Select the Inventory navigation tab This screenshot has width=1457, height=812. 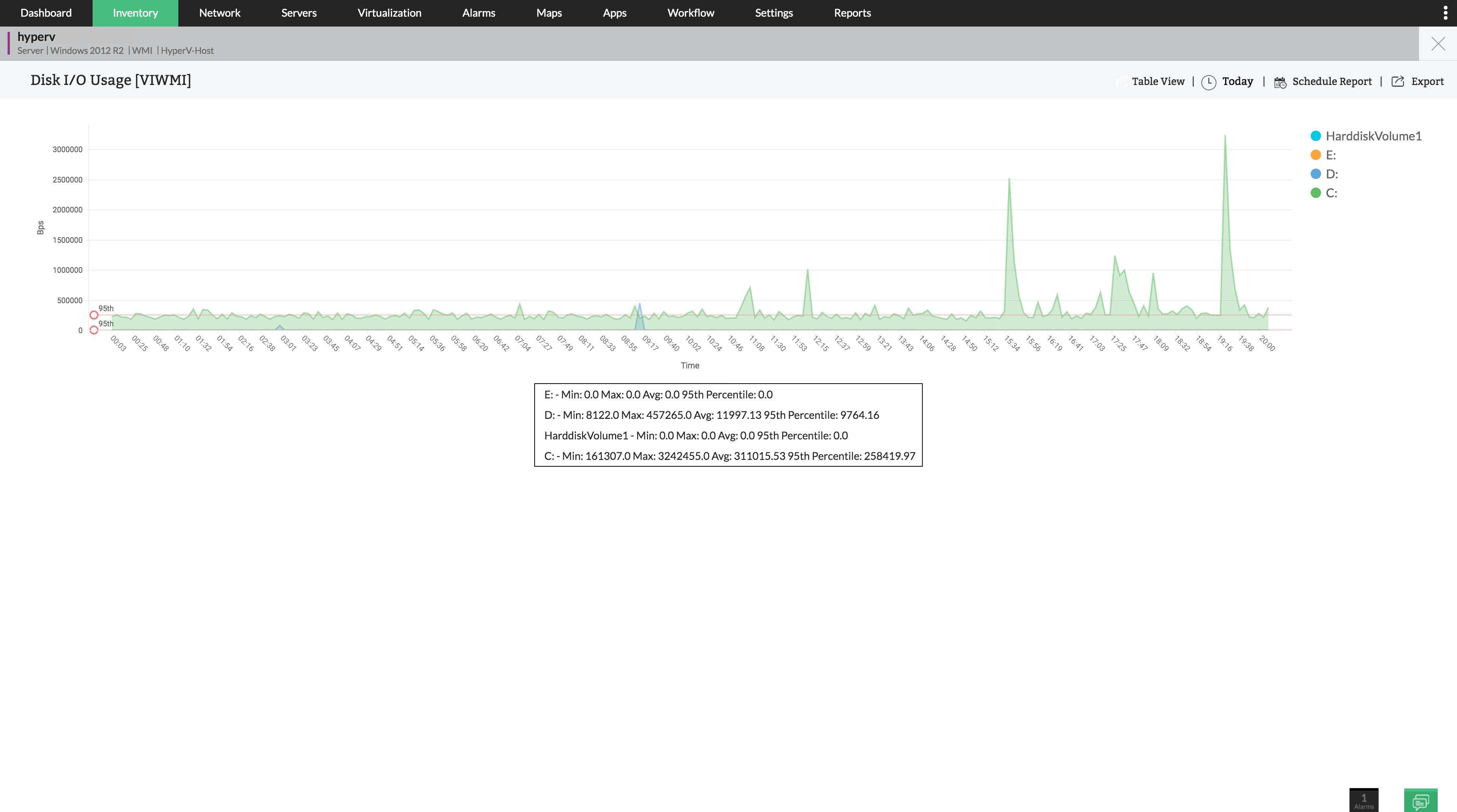135,13
